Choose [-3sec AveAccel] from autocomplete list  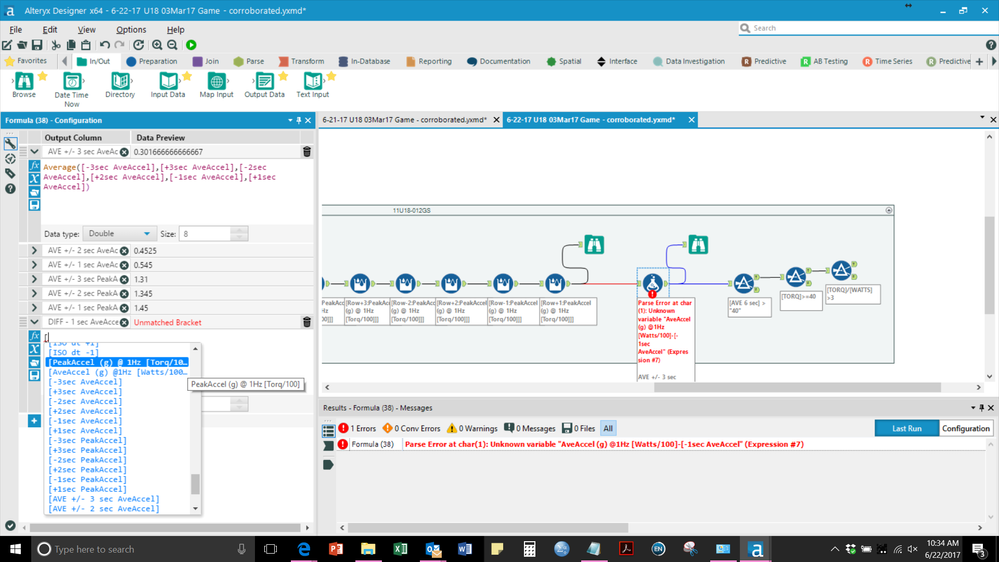click(85, 382)
